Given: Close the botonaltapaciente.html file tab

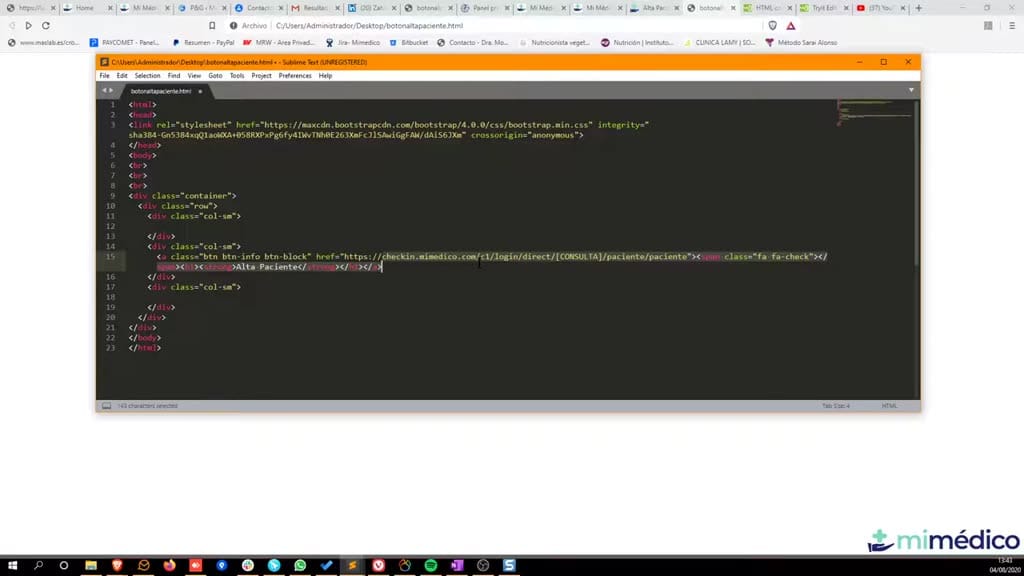Looking at the screenshot, I should click(x=200, y=91).
